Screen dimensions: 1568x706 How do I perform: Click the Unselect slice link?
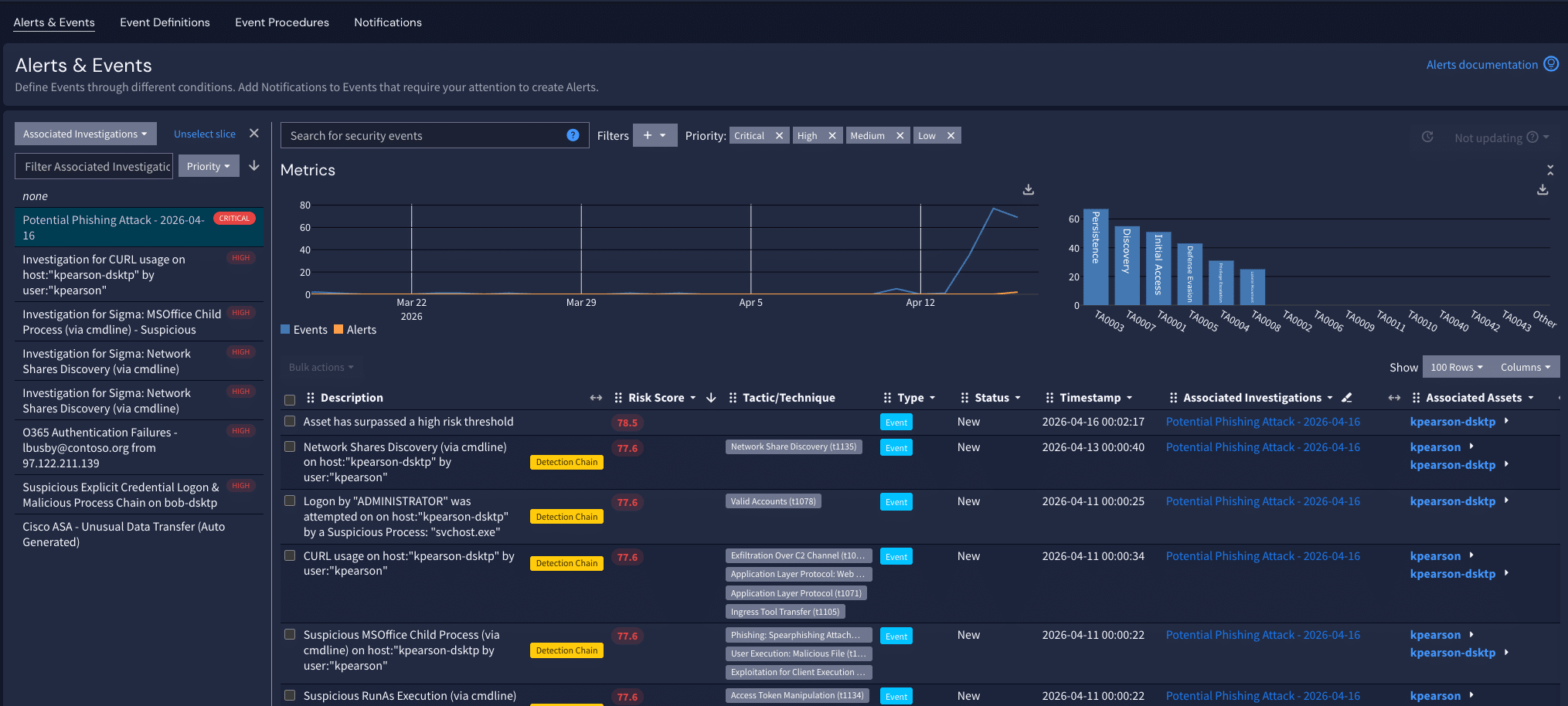pyautogui.click(x=205, y=134)
